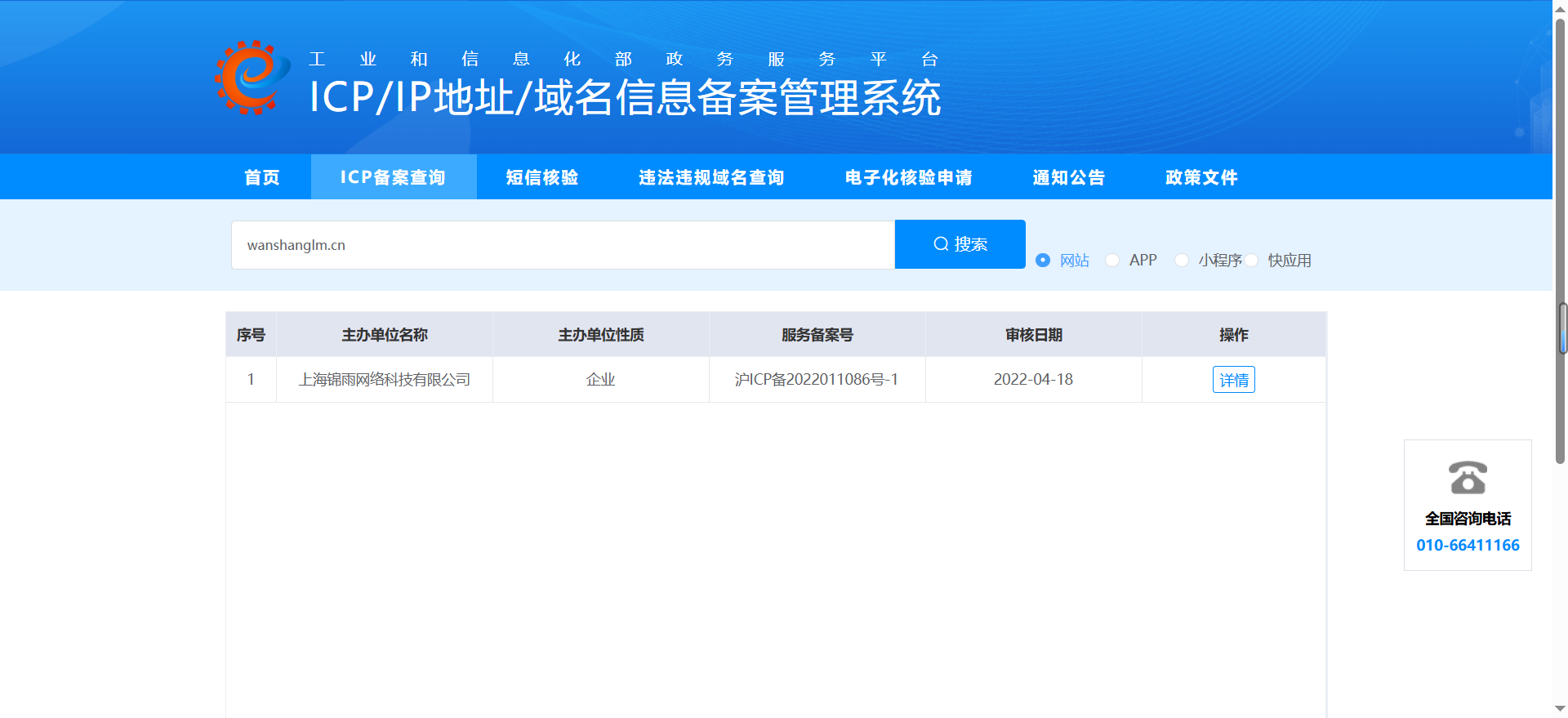Go to 违法违规域名查询 tab
This screenshot has width=1568, height=718.
point(711,177)
